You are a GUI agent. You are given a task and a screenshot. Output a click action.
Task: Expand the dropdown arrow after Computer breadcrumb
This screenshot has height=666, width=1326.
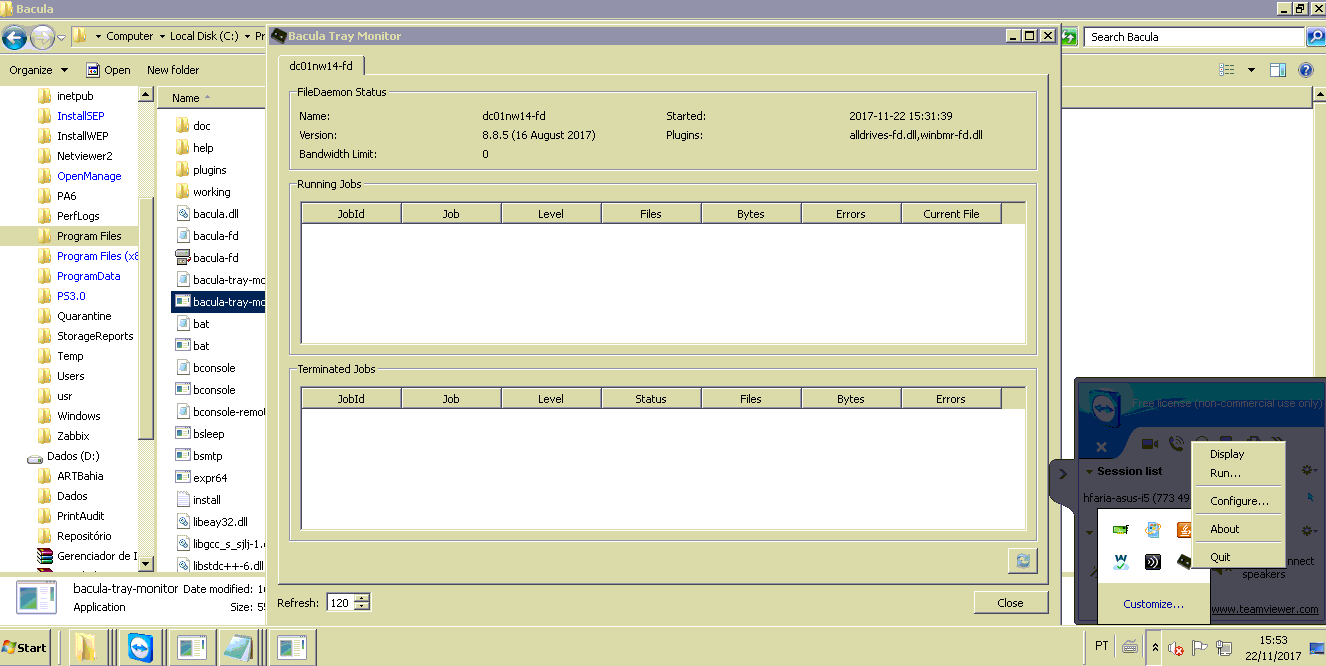pyautogui.click(x=161, y=37)
